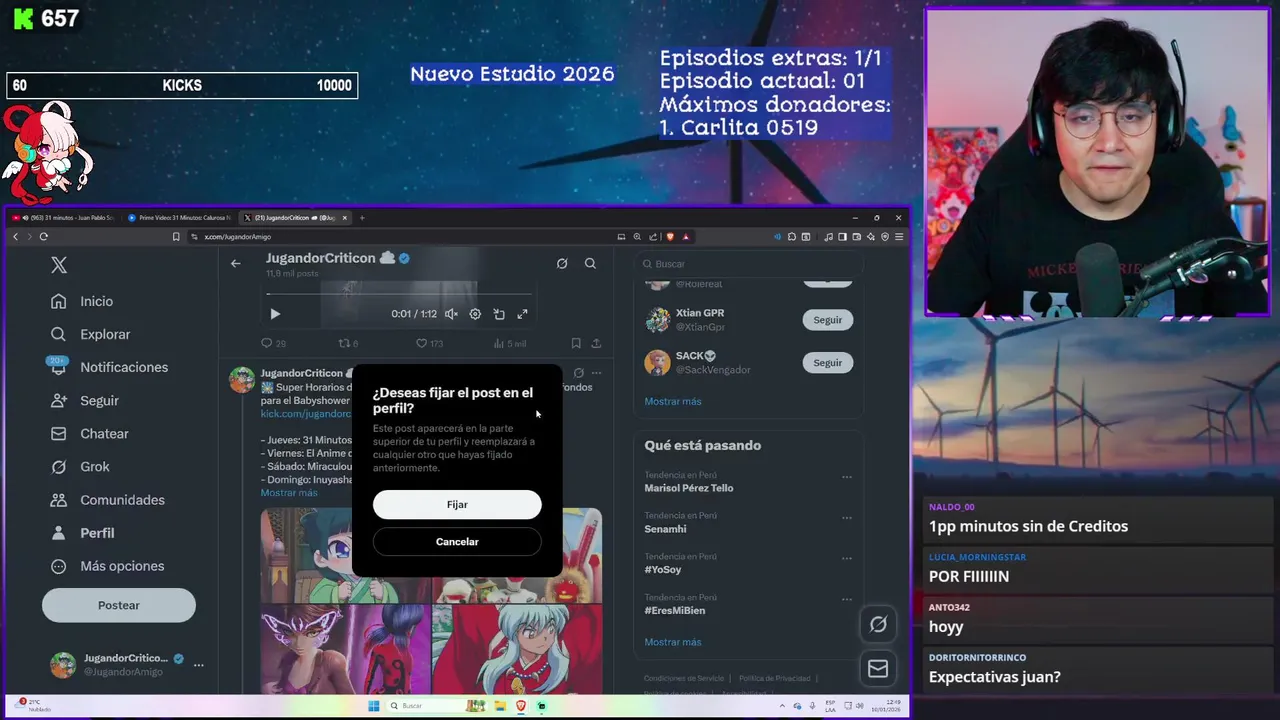The image size is (1280, 720).
Task: Open Comunidades in the sidebar
Action: coord(110,499)
